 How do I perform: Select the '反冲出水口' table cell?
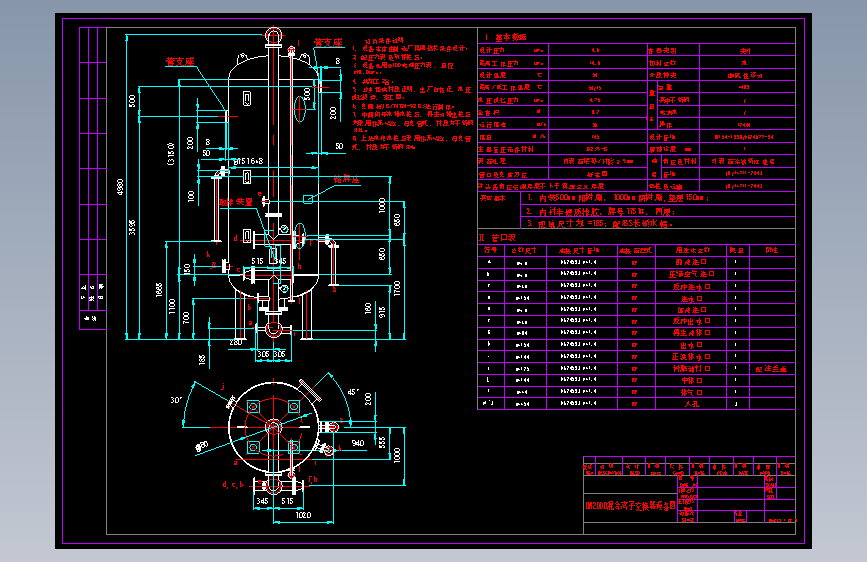(692, 321)
